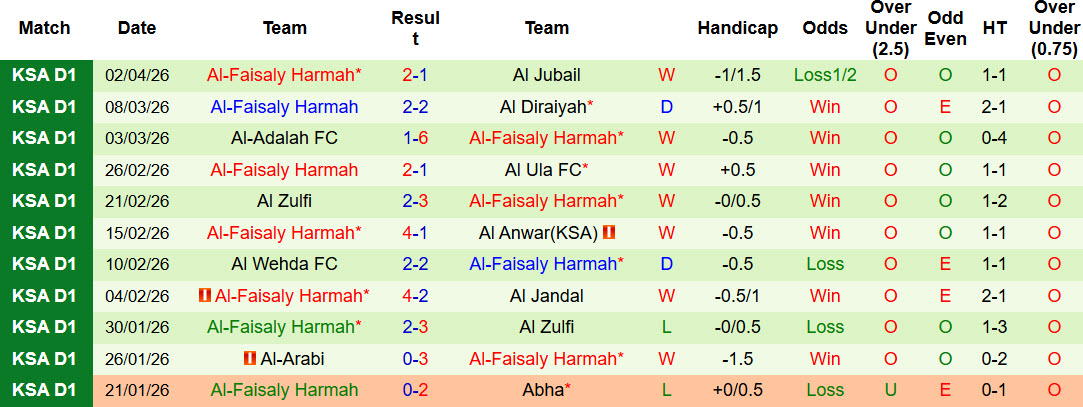Click the HT column header
The height and width of the screenshot is (407, 1083).
[994, 29]
